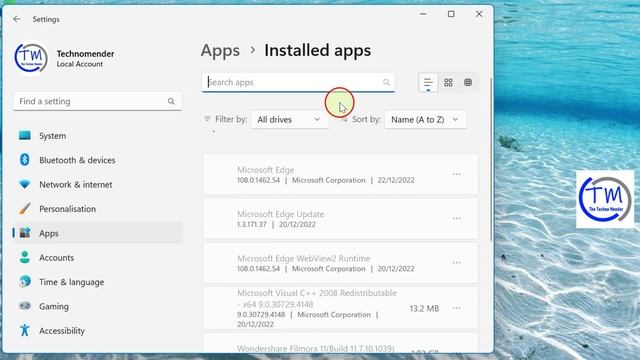The image size is (640, 360).
Task: Open Time & language settings
Action: [x=98, y=282]
